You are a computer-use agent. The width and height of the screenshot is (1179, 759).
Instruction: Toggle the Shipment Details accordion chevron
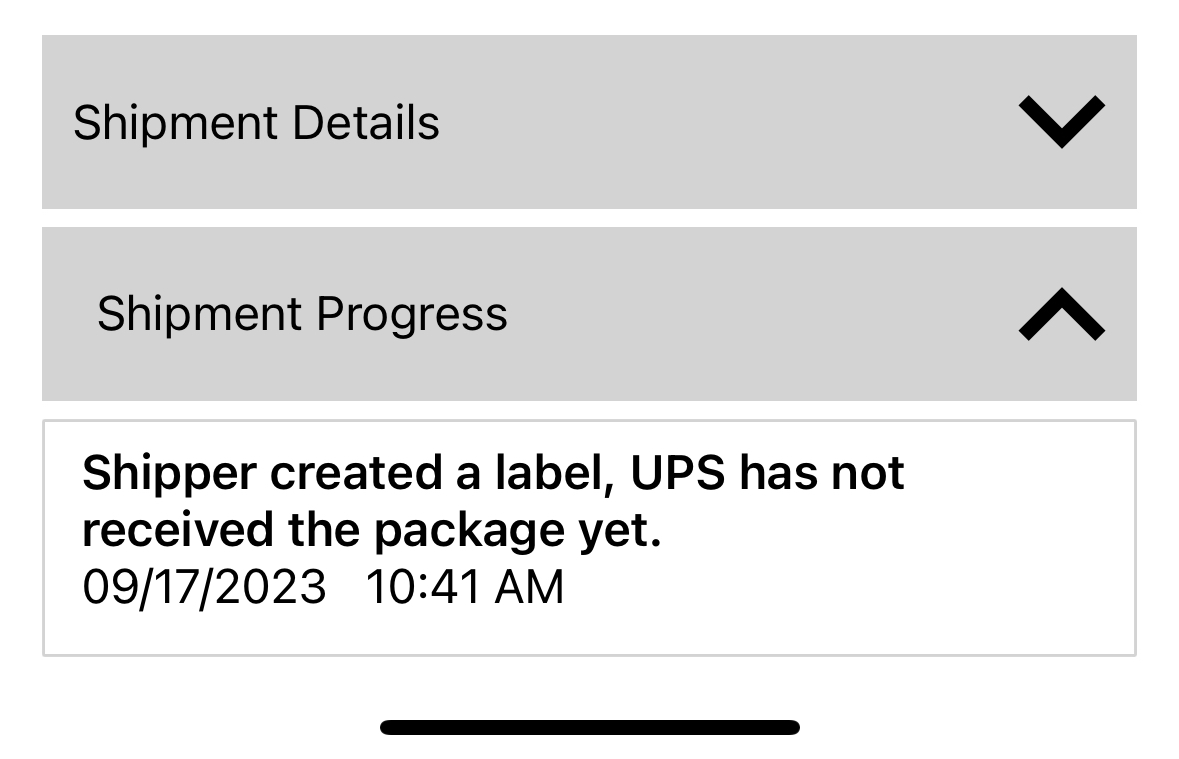[x=1061, y=122]
